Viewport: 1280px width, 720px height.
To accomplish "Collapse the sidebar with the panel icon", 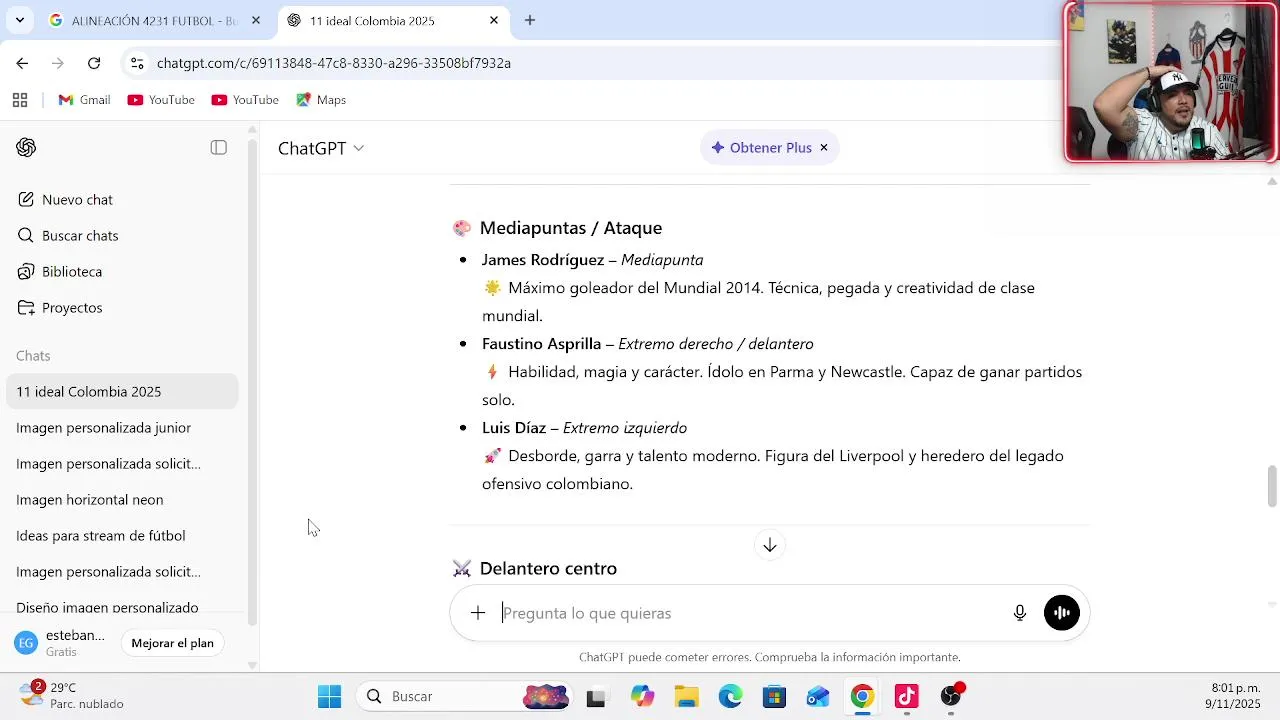I will tap(219, 148).
